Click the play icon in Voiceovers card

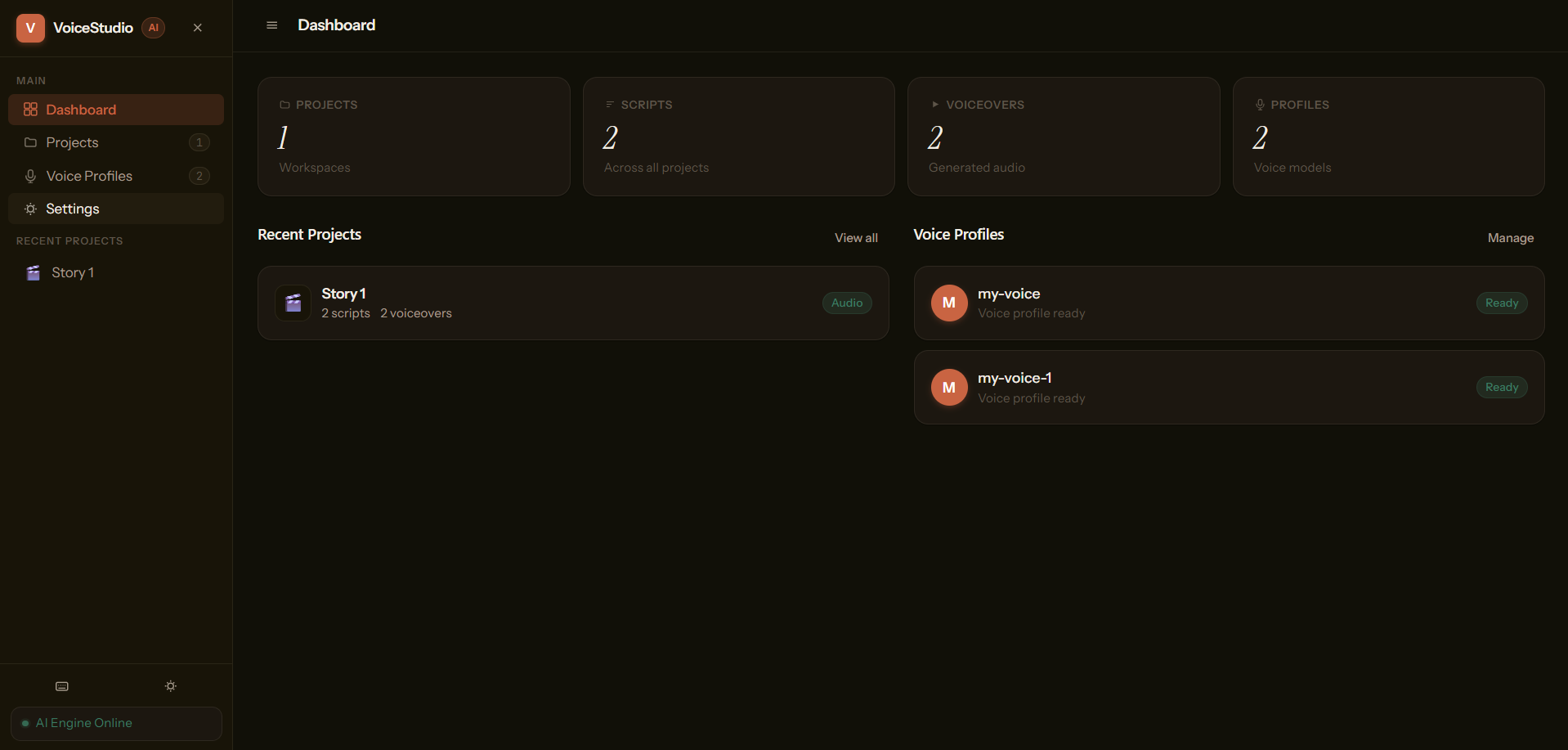934,105
